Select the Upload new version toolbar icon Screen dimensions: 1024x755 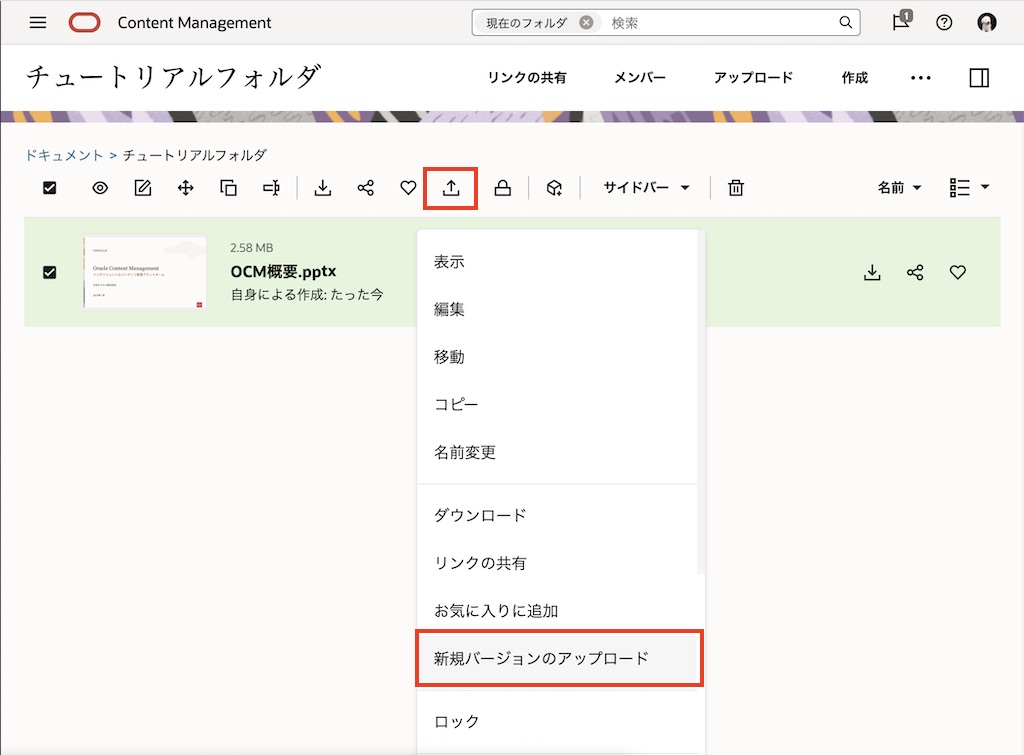click(450, 187)
